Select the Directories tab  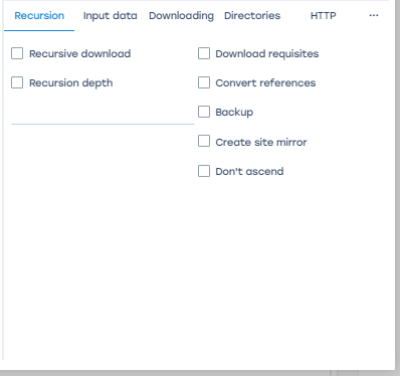tap(252, 16)
